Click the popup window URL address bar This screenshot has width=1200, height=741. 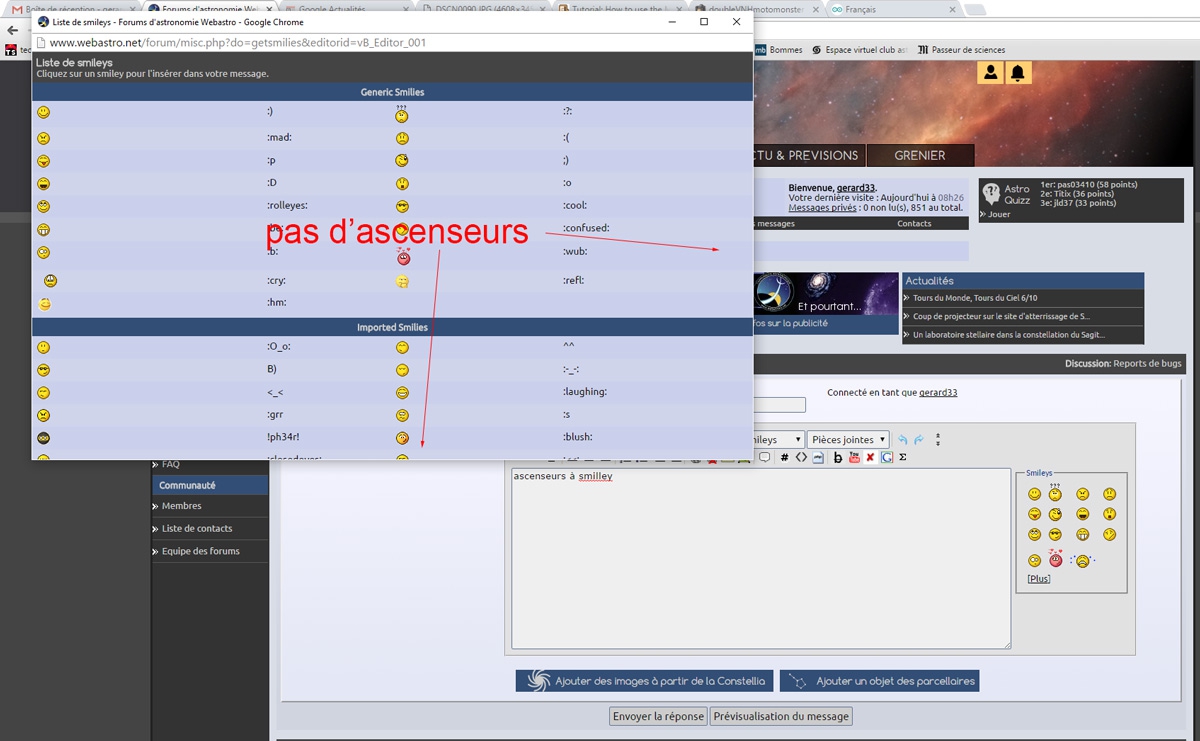point(391,43)
